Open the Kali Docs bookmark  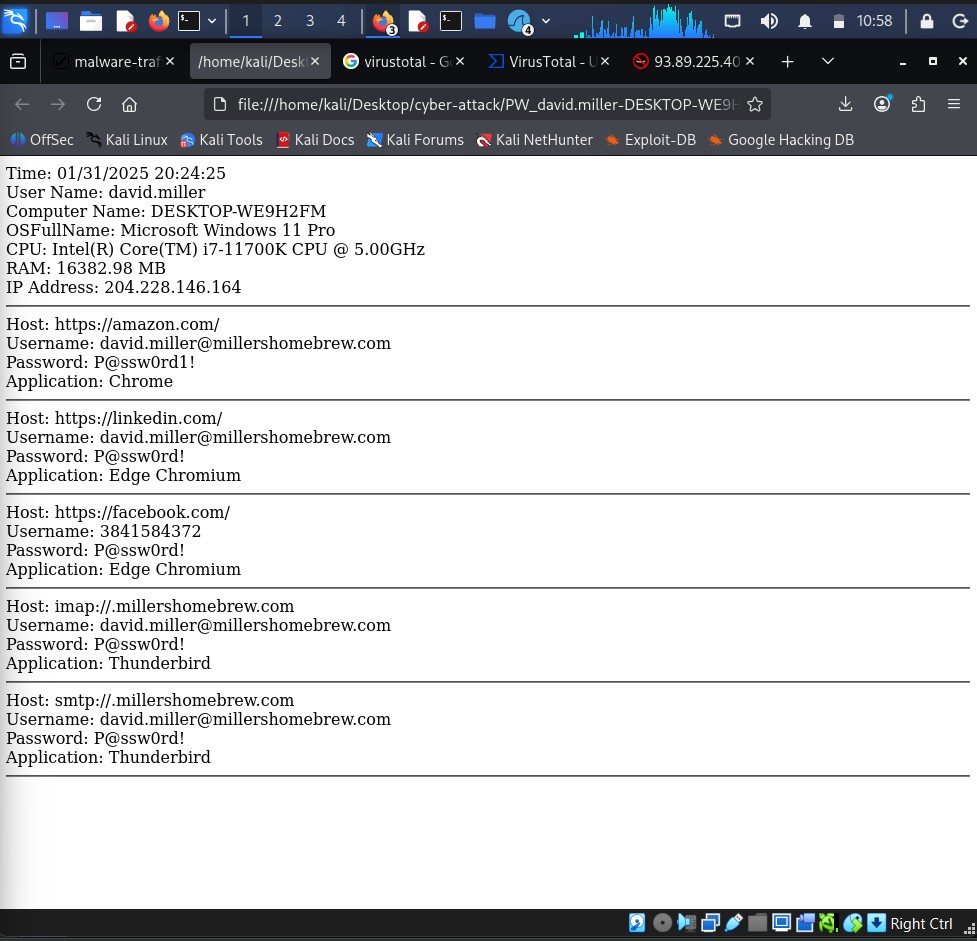click(x=316, y=140)
